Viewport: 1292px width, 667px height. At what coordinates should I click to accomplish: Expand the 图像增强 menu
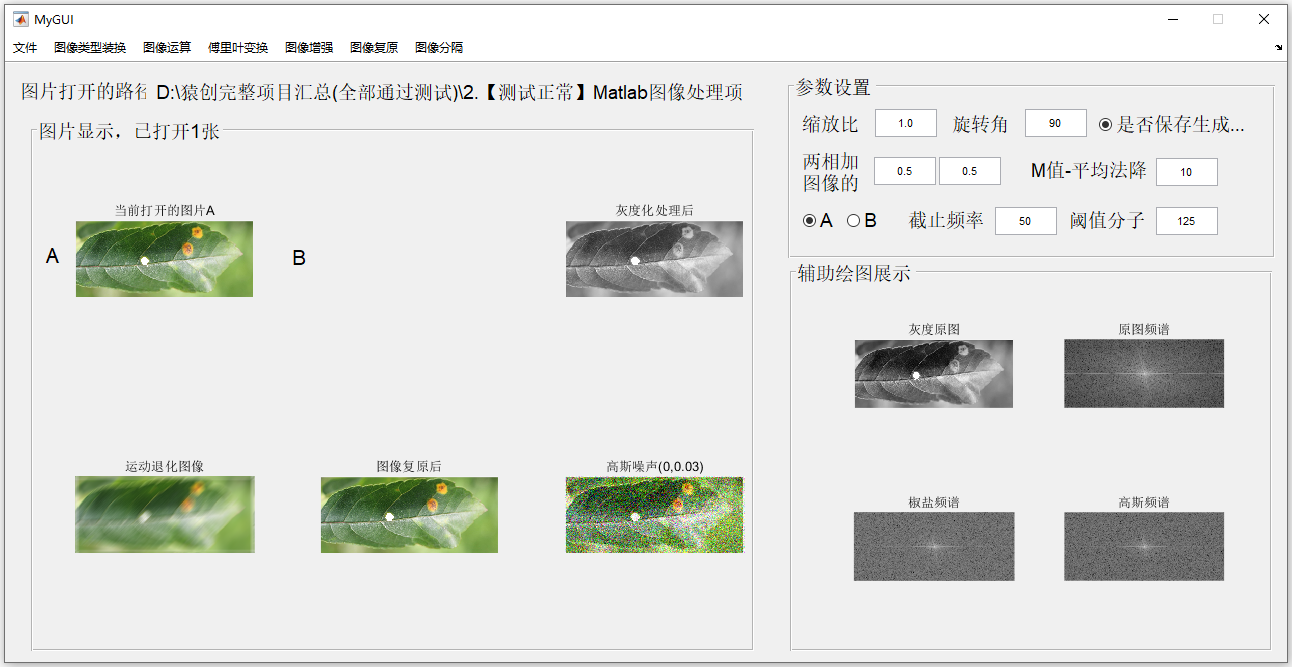tap(309, 47)
